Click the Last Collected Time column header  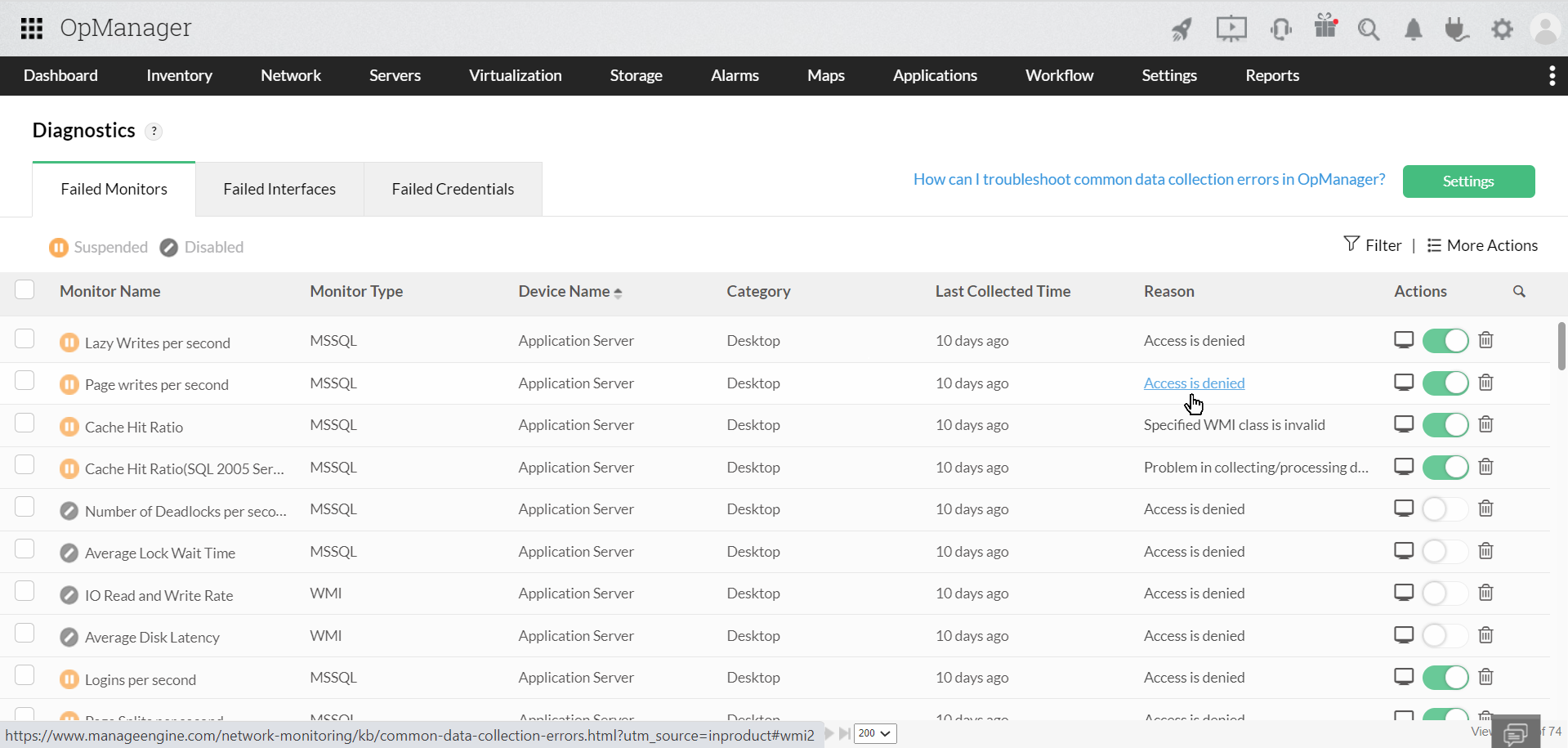1003,291
